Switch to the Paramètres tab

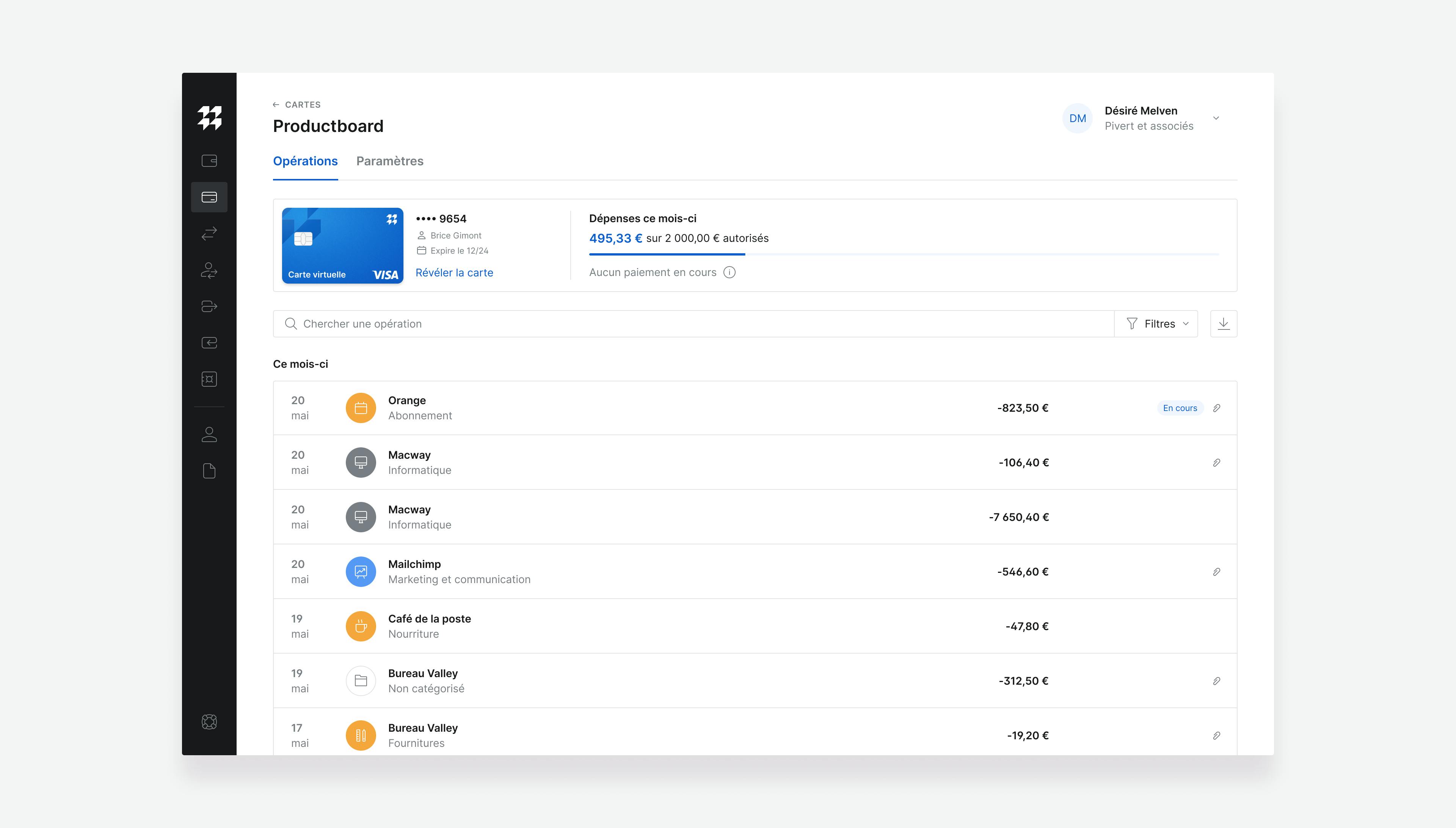click(x=390, y=161)
